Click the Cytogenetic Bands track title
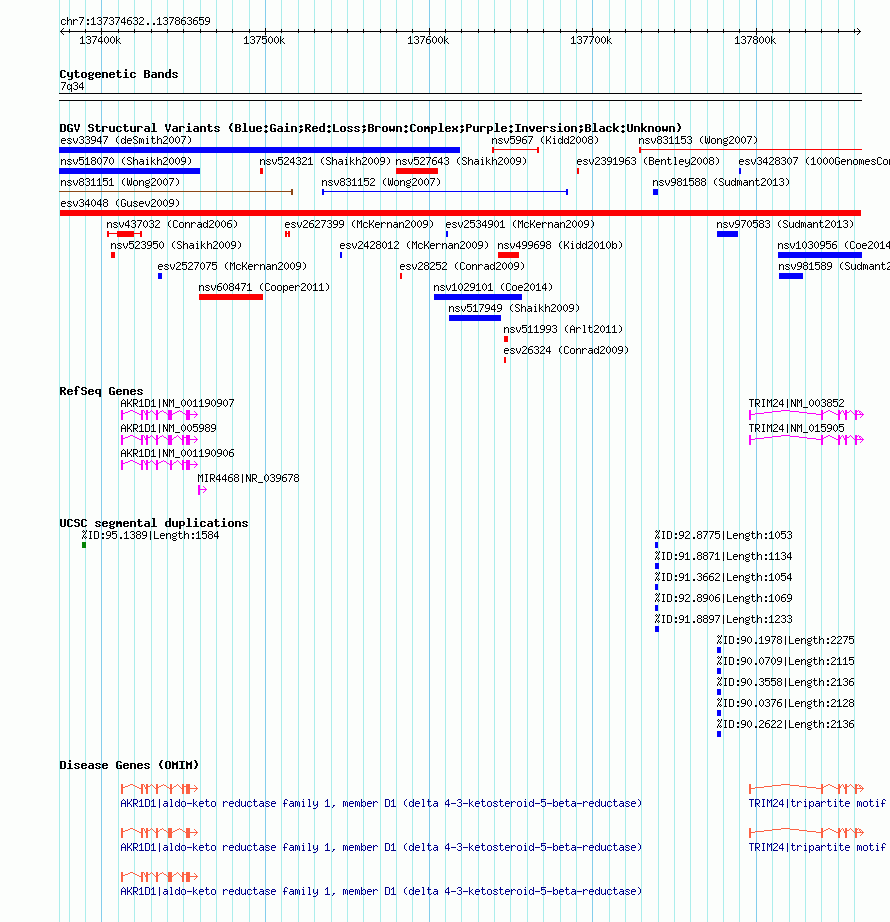This screenshot has height=922, width=890. tap(118, 74)
